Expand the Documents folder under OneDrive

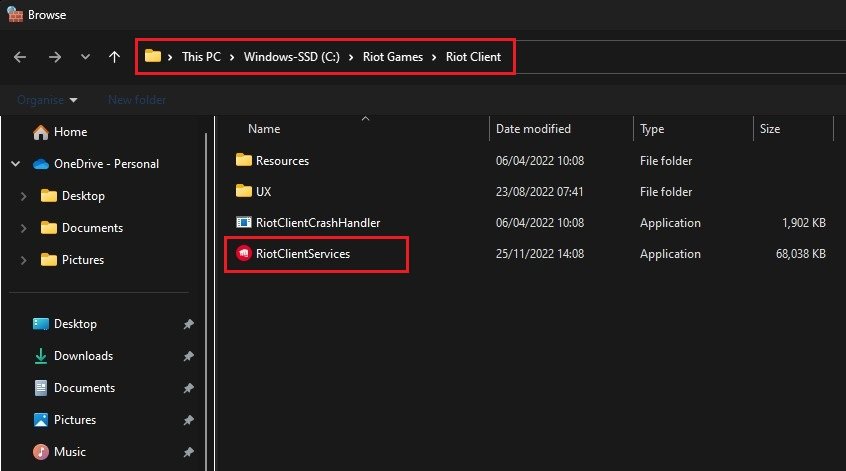[x=23, y=228]
